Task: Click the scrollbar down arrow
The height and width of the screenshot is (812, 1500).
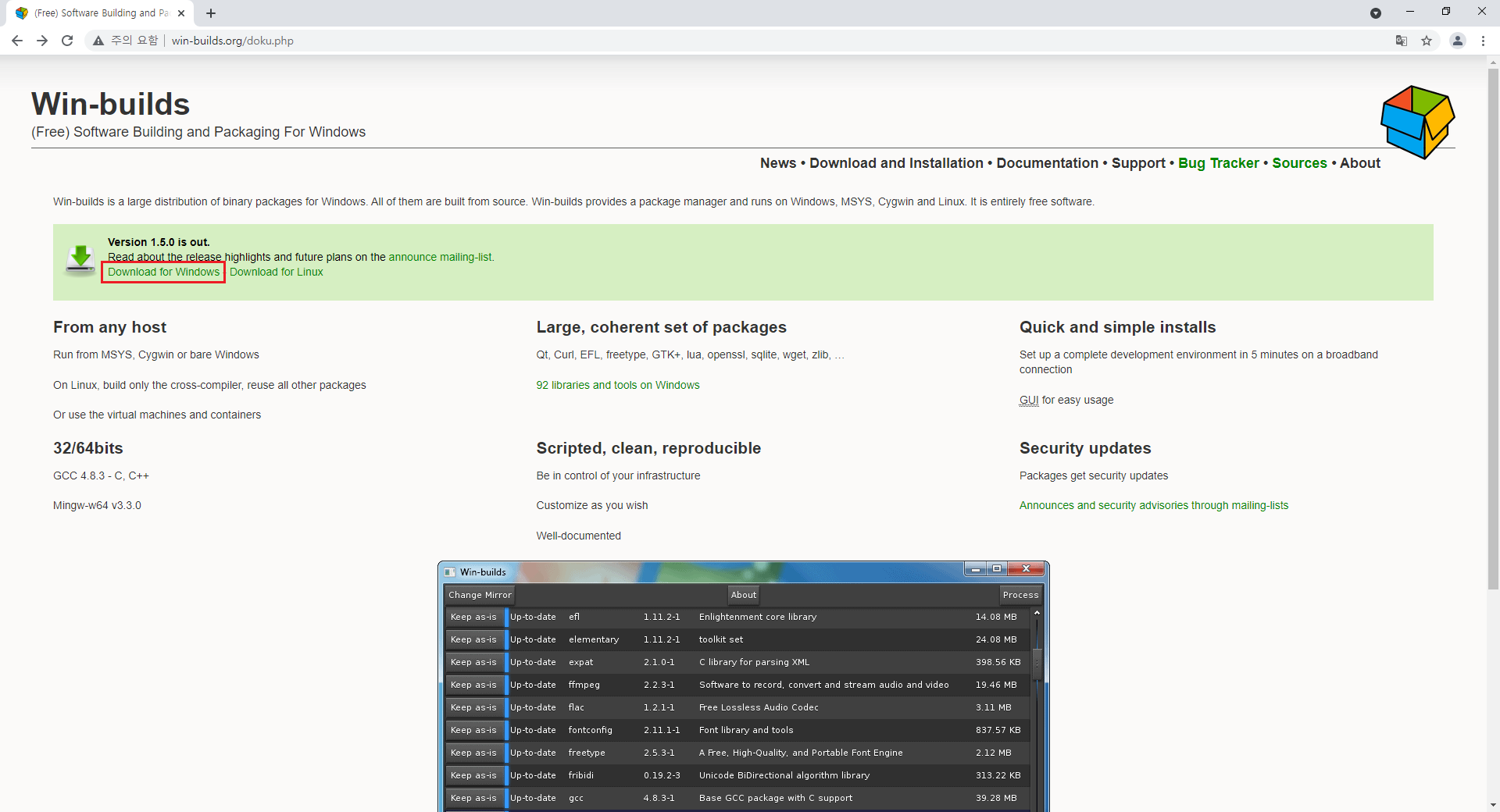Action: click(1493, 805)
